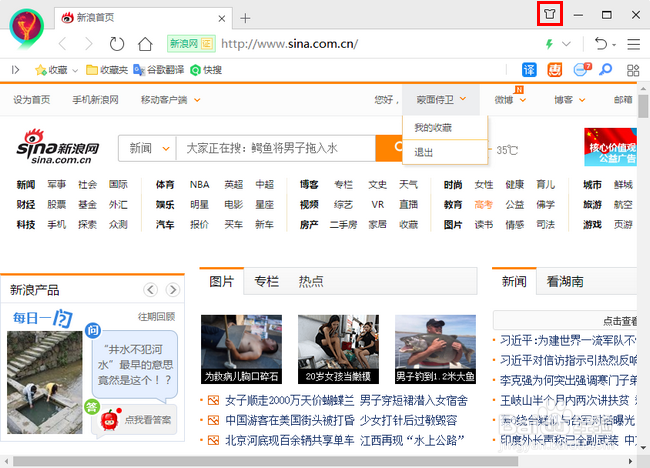Open the message bubble extension with badge
Viewport: 650px width, 468px height.
pyautogui.click(x=582, y=69)
